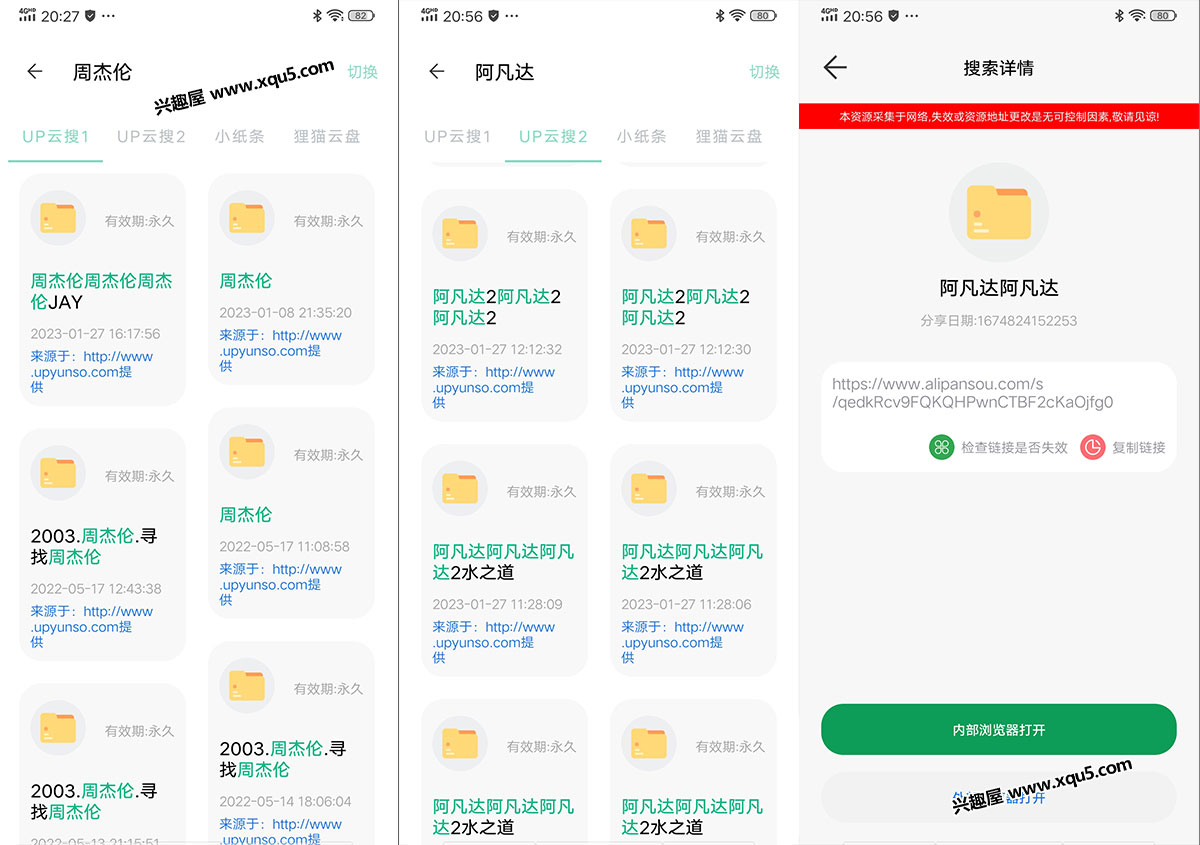Open 阿凡达2水之道 result dated 11:28:09

coord(504,562)
